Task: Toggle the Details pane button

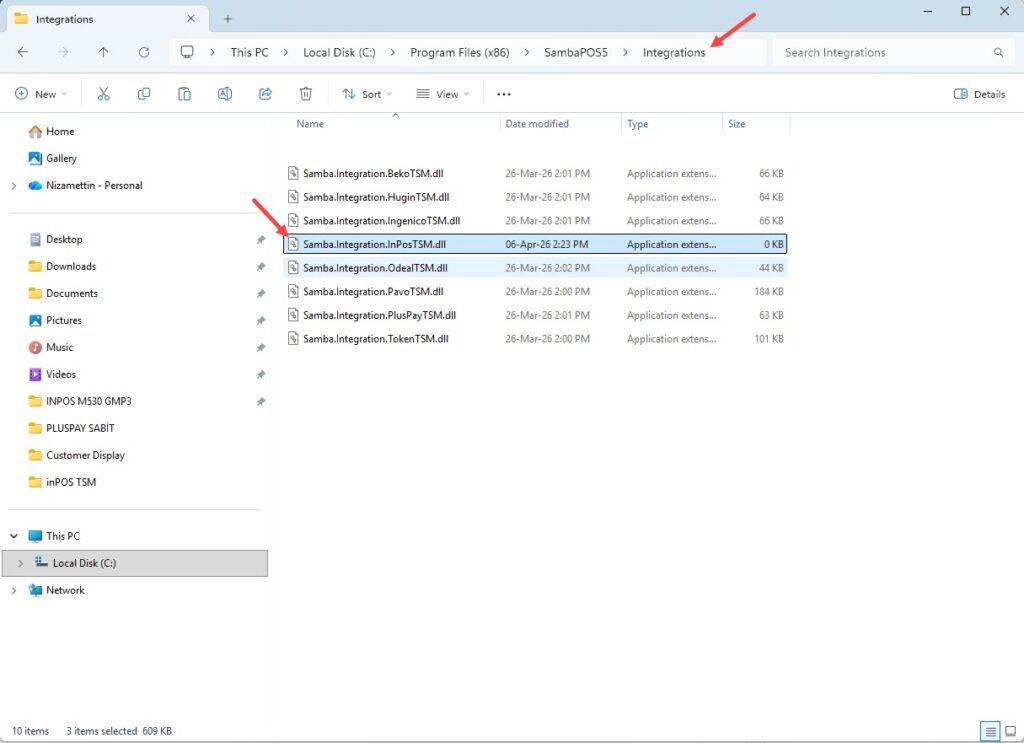Action: tap(979, 94)
